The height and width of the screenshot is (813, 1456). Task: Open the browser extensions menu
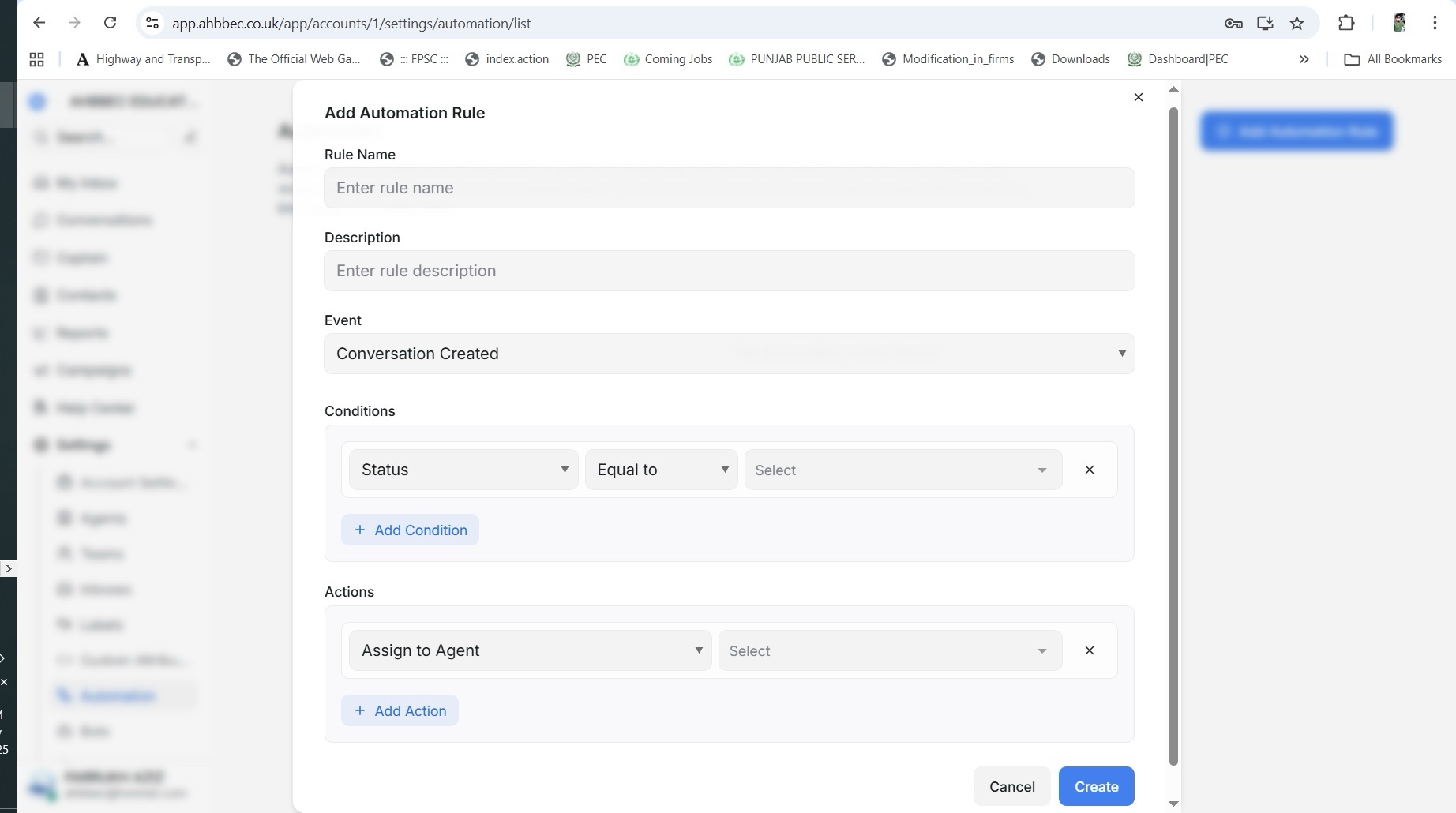click(x=1346, y=23)
